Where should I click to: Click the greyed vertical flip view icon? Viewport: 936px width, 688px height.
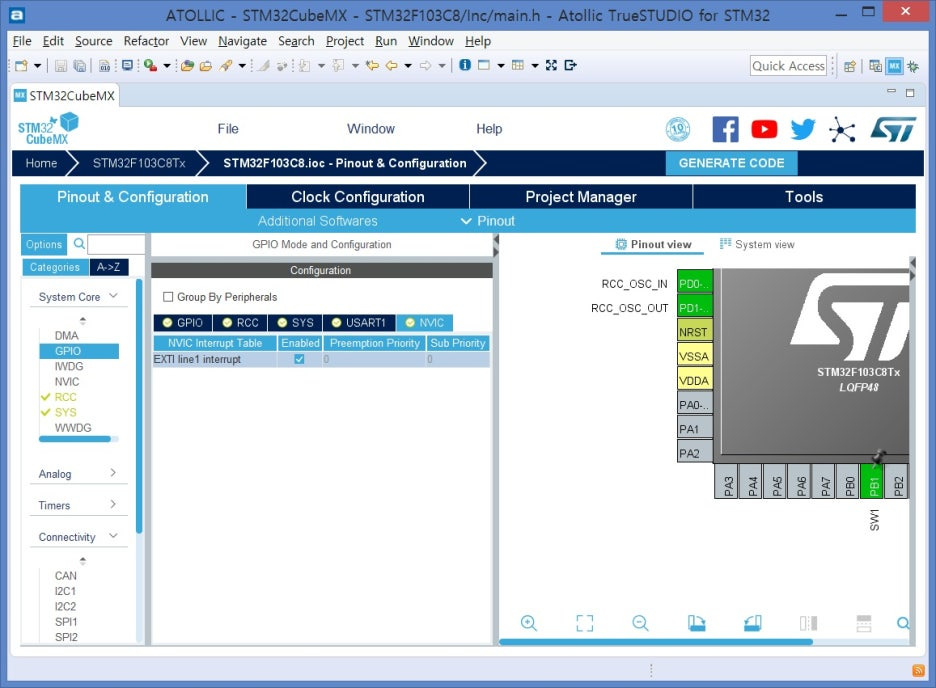tap(808, 623)
